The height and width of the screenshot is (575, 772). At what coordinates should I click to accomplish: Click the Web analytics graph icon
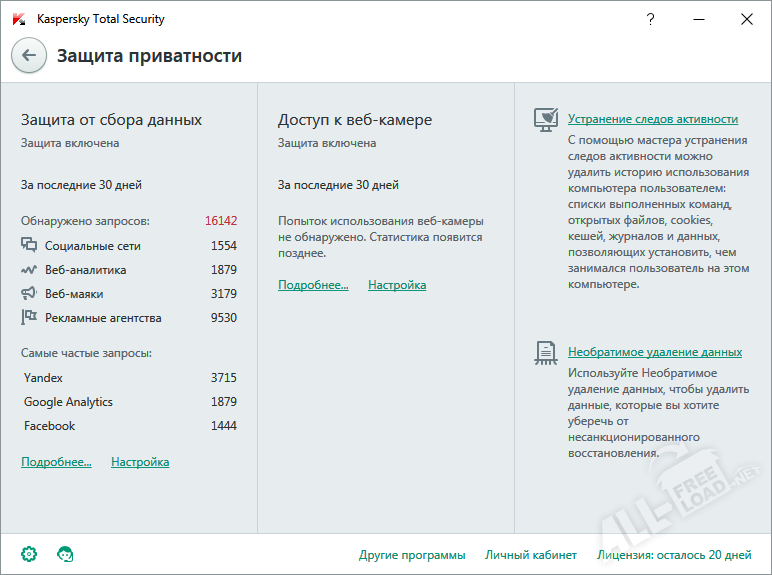29,270
